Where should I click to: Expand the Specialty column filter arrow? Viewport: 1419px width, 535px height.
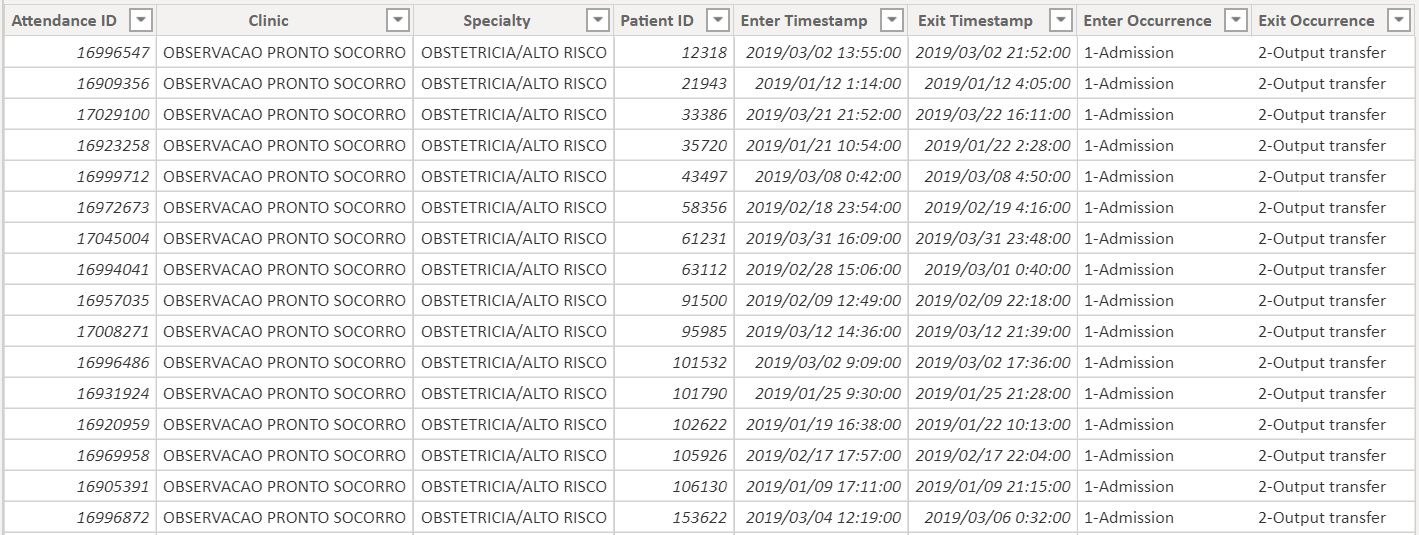[598, 20]
